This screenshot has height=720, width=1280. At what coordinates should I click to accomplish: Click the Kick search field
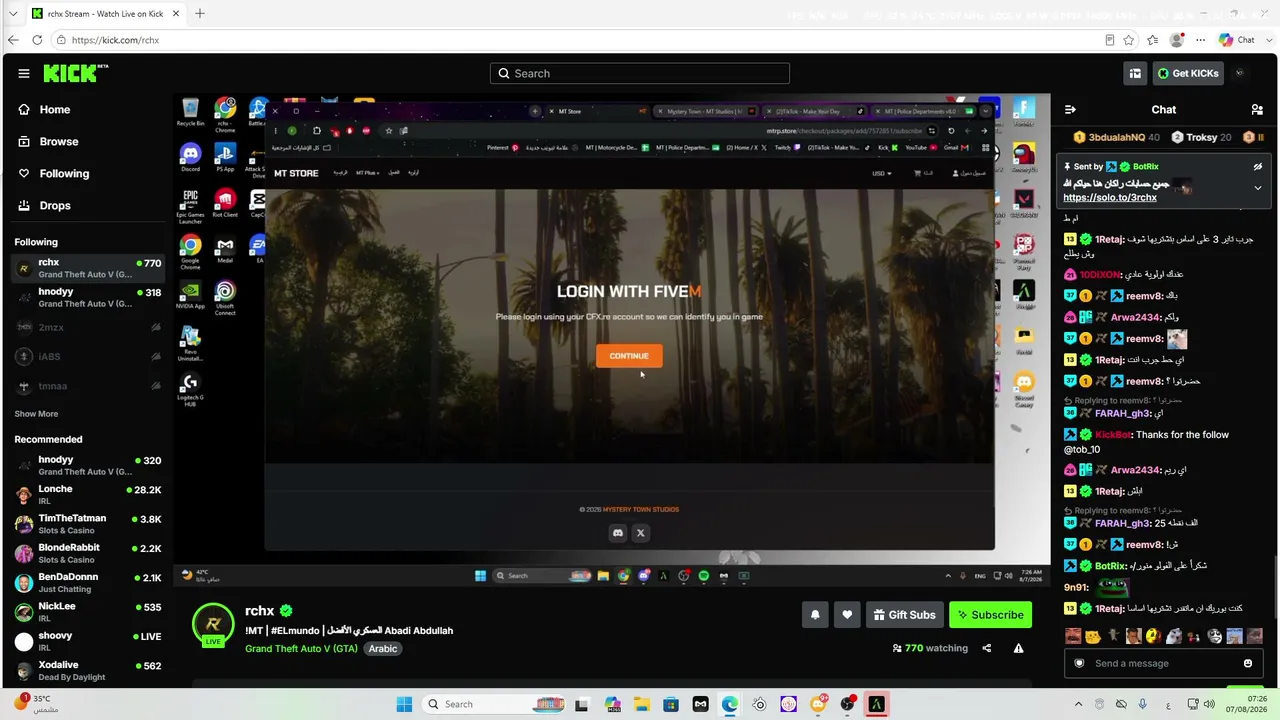coord(640,73)
